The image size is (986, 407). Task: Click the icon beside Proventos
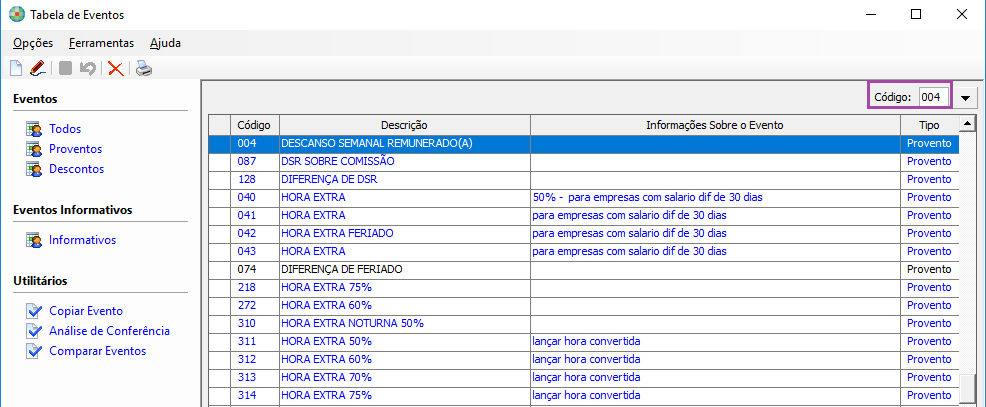[34, 149]
